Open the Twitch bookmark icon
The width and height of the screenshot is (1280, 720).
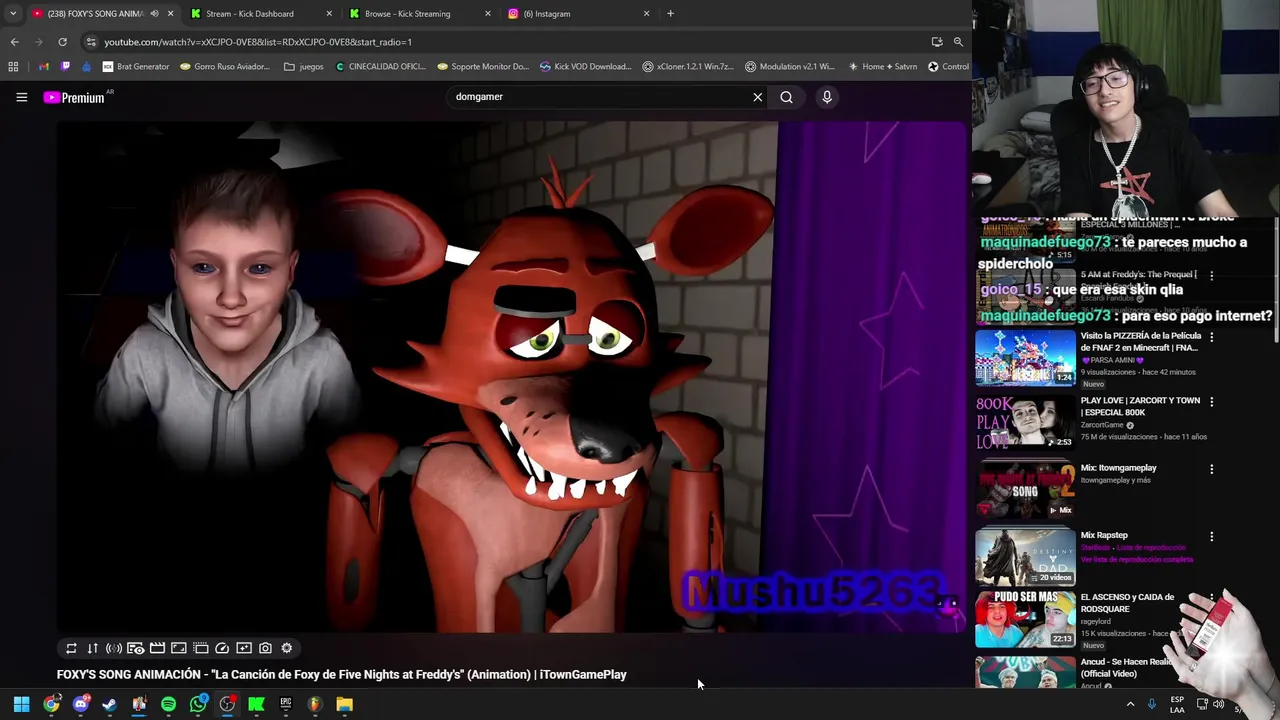pos(66,67)
